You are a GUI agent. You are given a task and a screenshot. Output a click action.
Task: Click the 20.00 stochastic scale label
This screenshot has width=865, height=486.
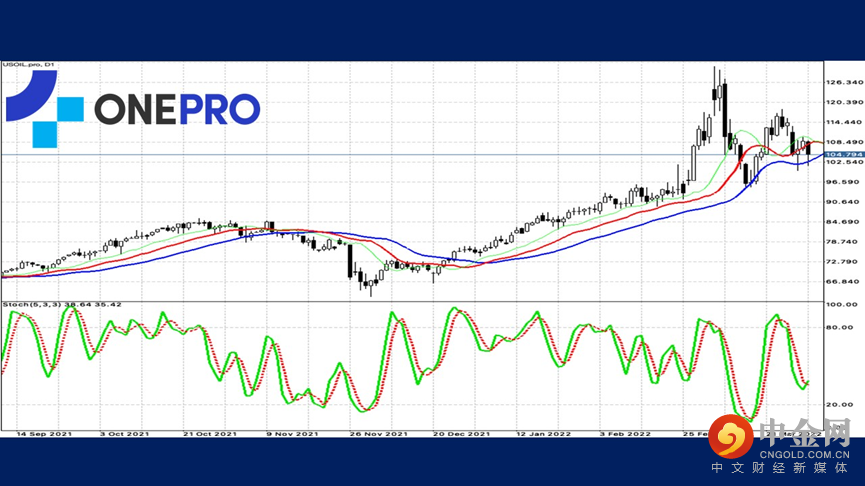[840, 404]
